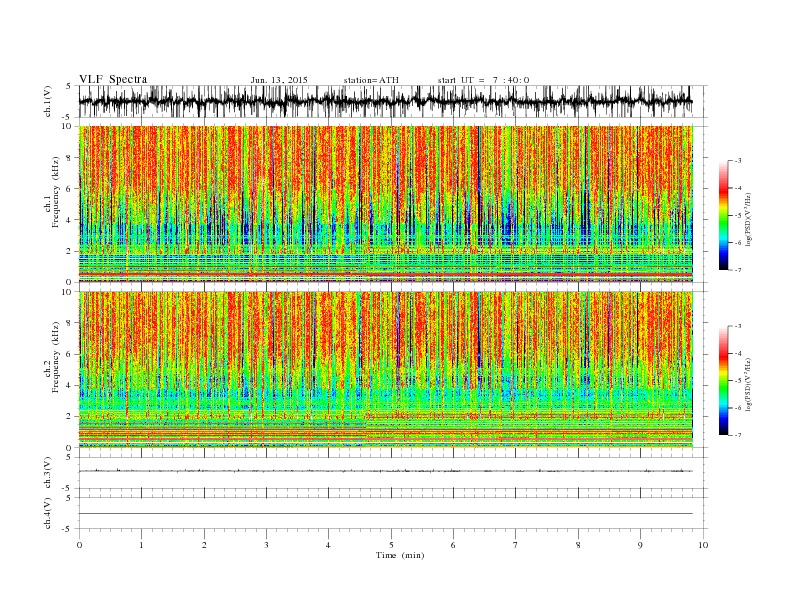Click the log(PSD) label beside the ch.1 color bar
792x612 pixels.
pyautogui.click(x=749, y=218)
